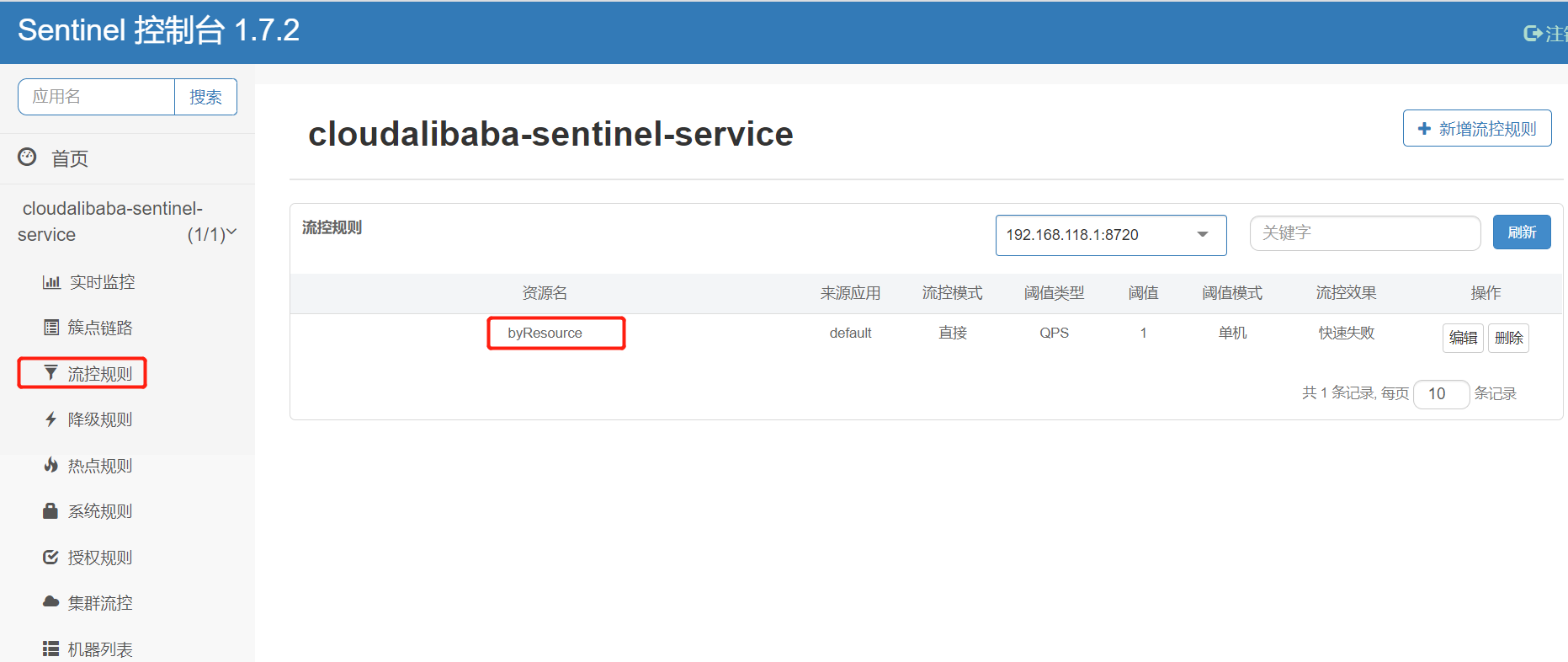This screenshot has height=662, width=1568.
Task: Click the blue 刷新 button
Action: coord(1522,232)
